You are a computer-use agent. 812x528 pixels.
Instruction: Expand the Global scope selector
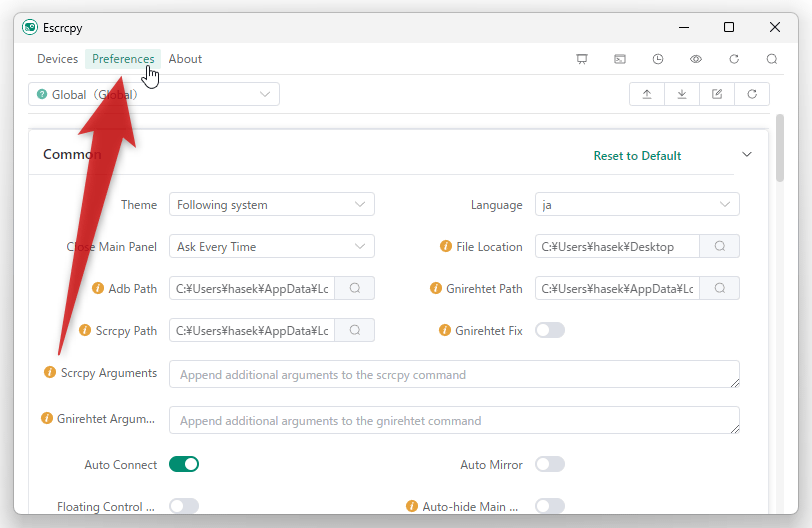click(x=154, y=94)
